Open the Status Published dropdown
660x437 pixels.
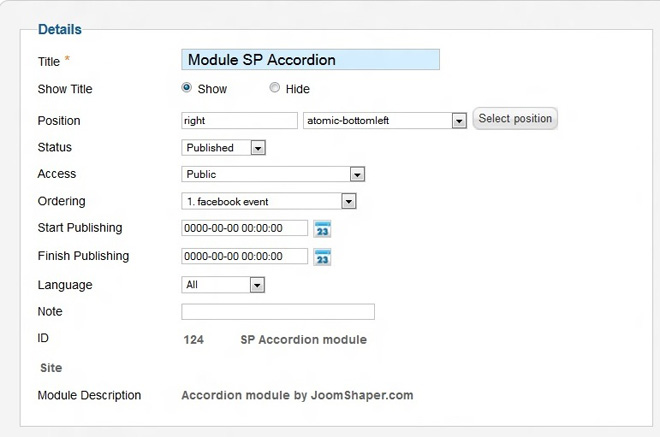point(257,148)
